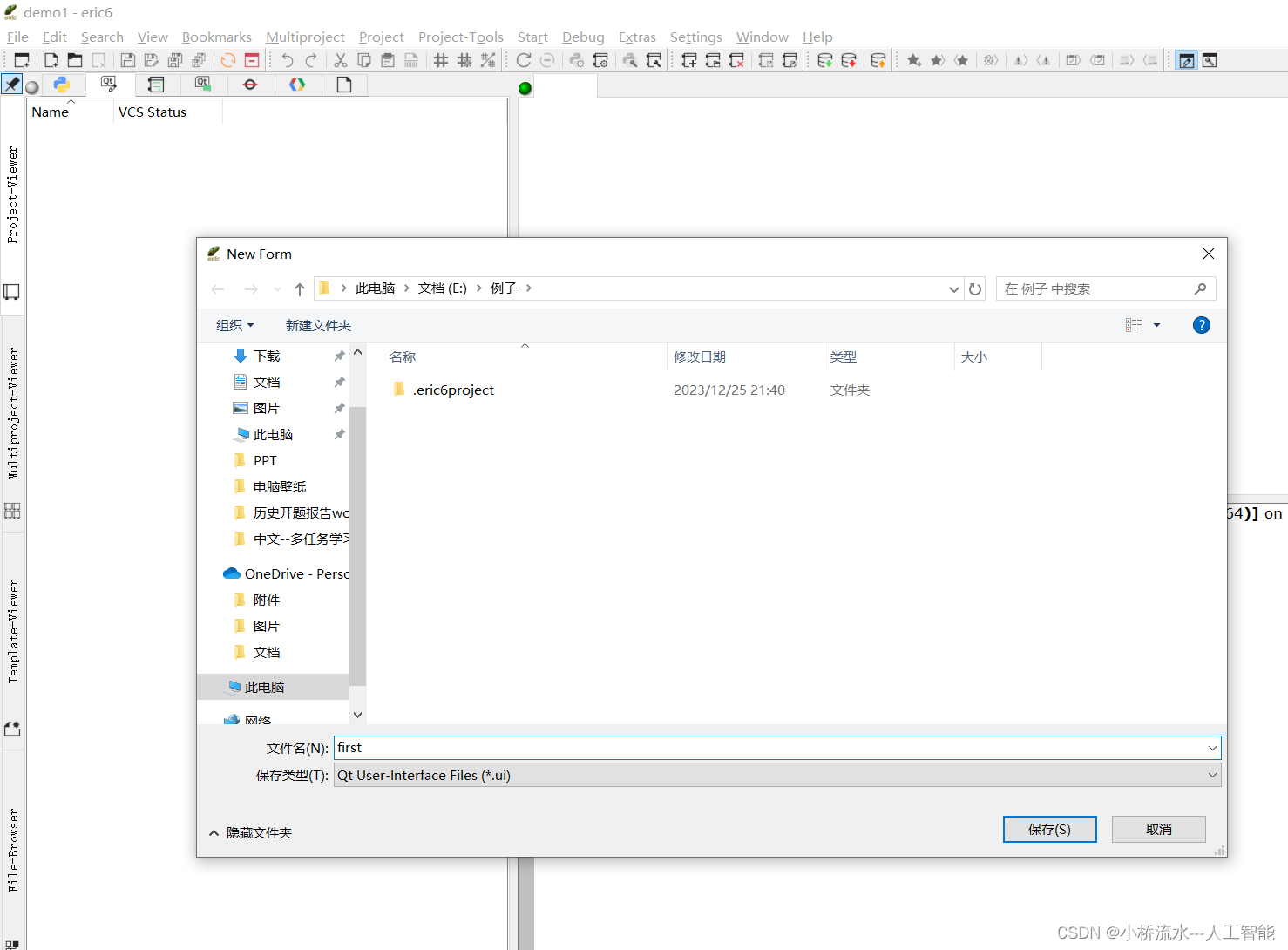Open the Others blank page tab
The height and width of the screenshot is (950, 1288).
pos(344,85)
